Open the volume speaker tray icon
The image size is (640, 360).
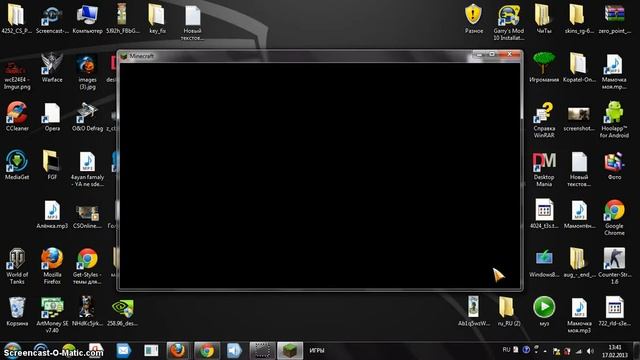pos(590,351)
